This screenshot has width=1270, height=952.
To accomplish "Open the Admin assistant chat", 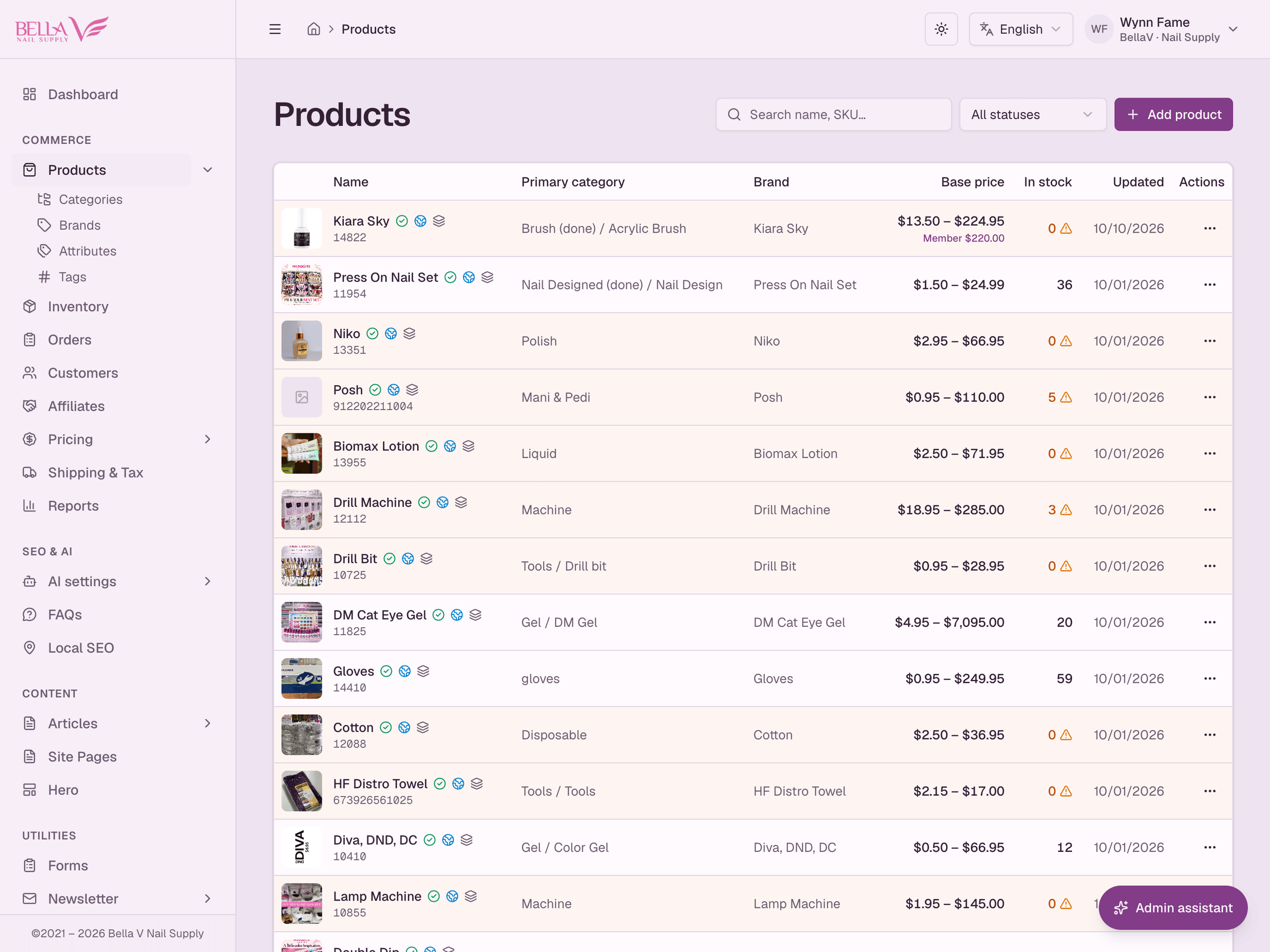I will tap(1172, 908).
